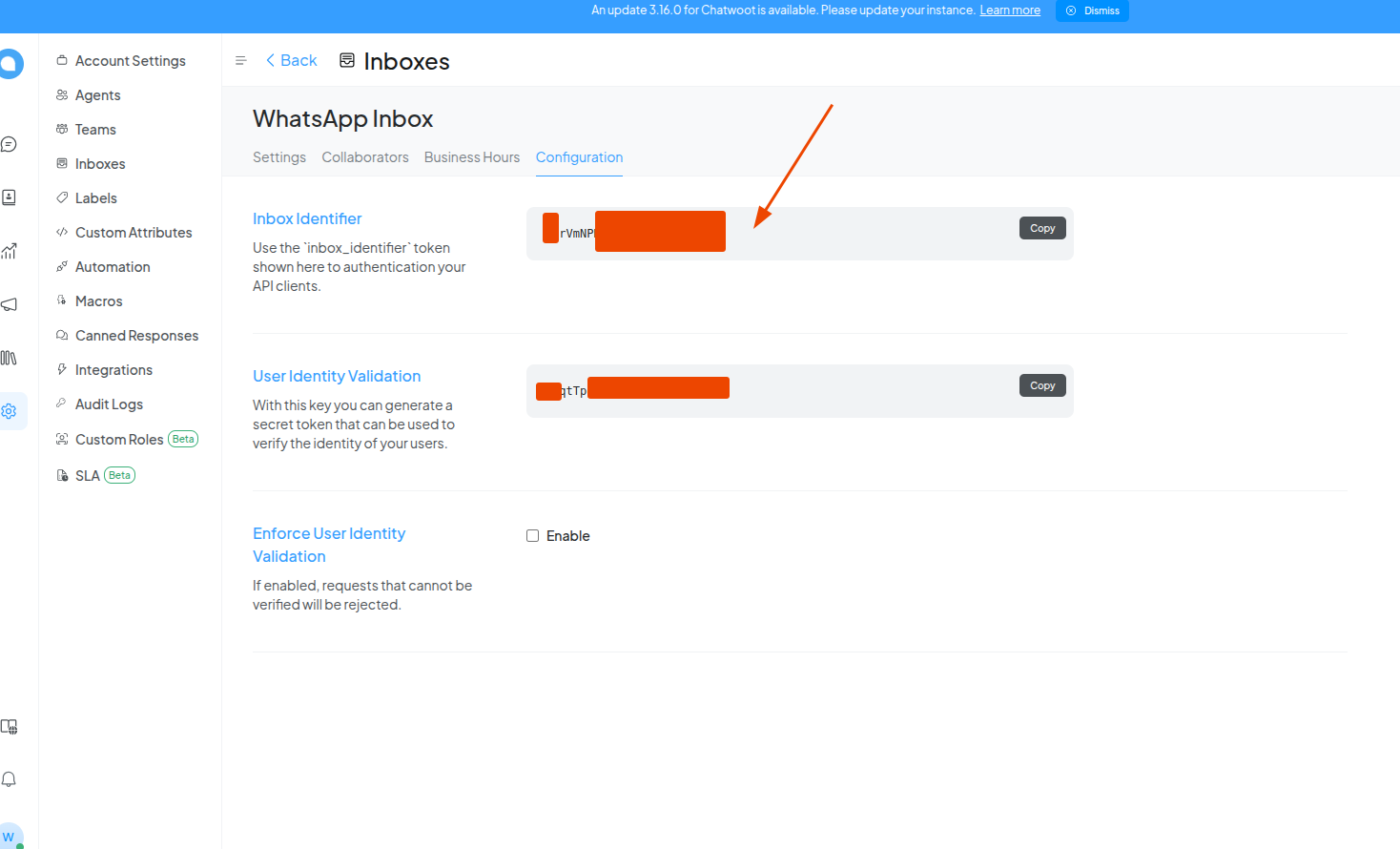The width and height of the screenshot is (1400, 849).
Task: Click the Custom Attributes code icon
Action: pos(62,232)
